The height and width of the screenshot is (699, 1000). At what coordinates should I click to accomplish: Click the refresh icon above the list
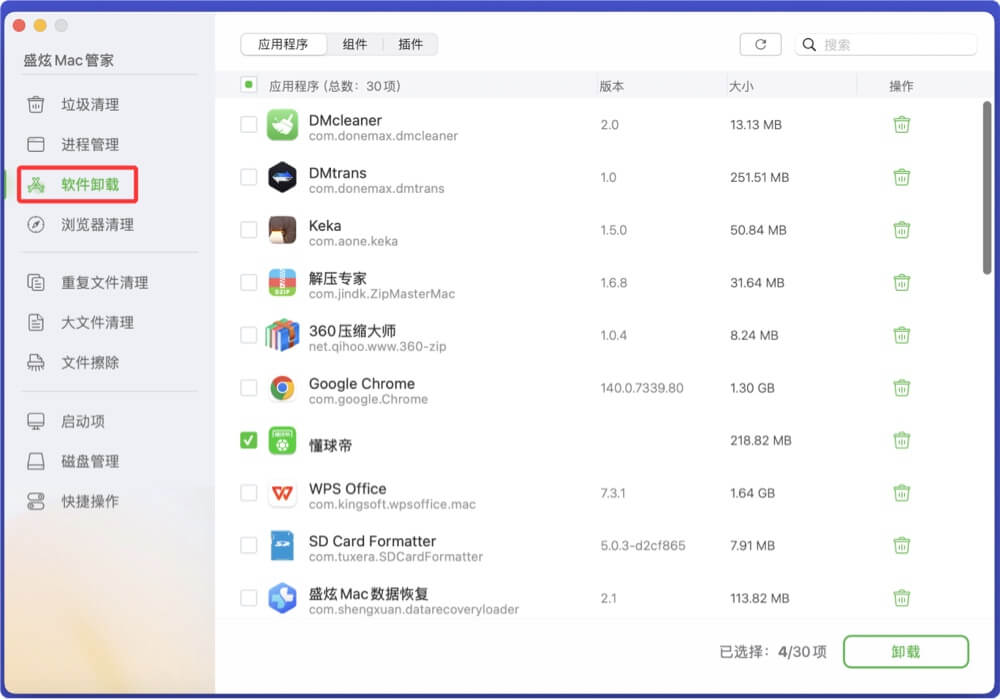[x=760, y=44]
